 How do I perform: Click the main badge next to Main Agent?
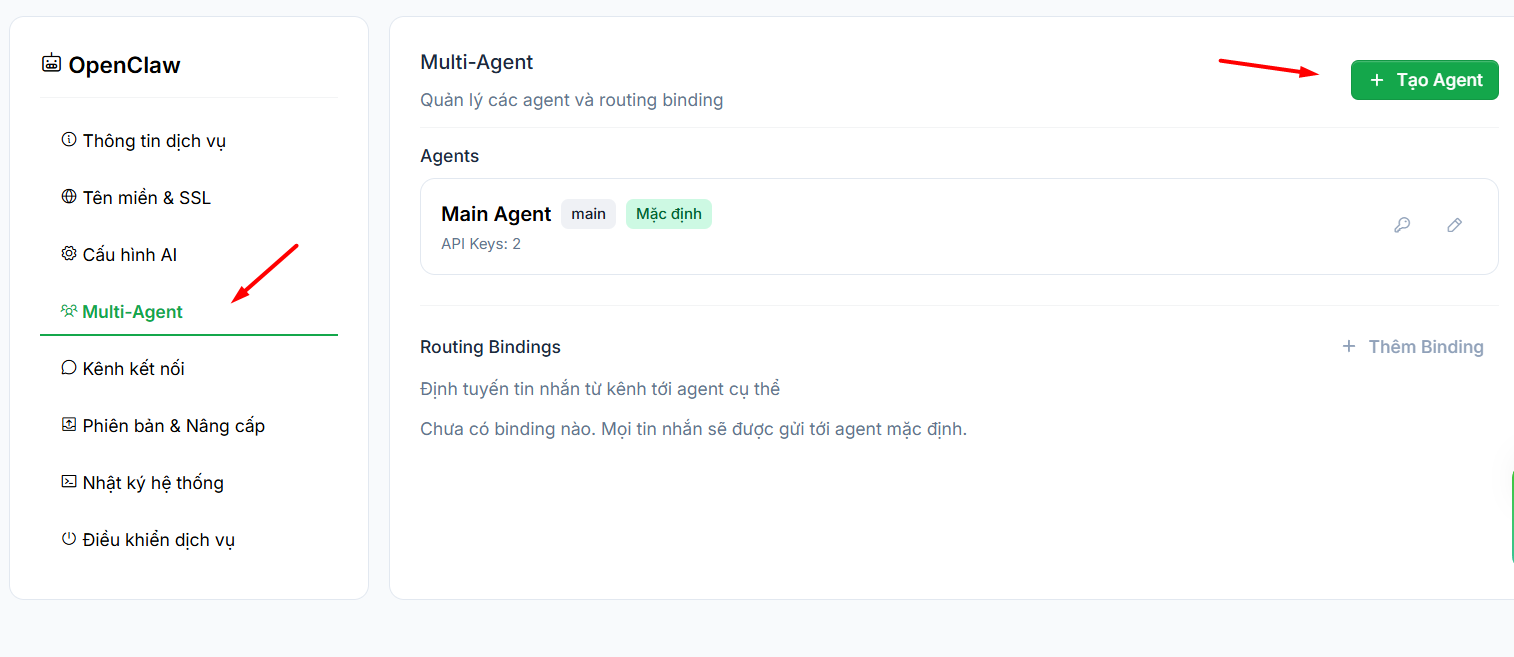(588, 213)
